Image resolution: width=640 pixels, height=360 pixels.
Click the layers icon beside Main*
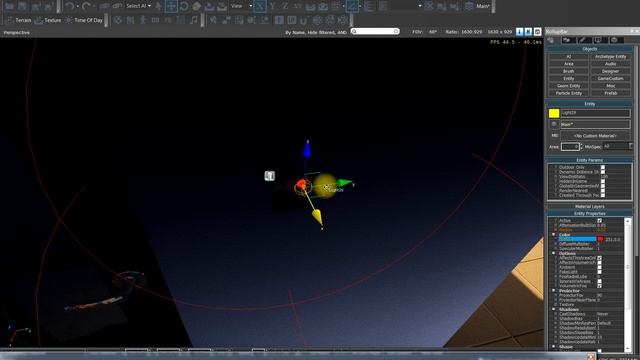point(469,6)
